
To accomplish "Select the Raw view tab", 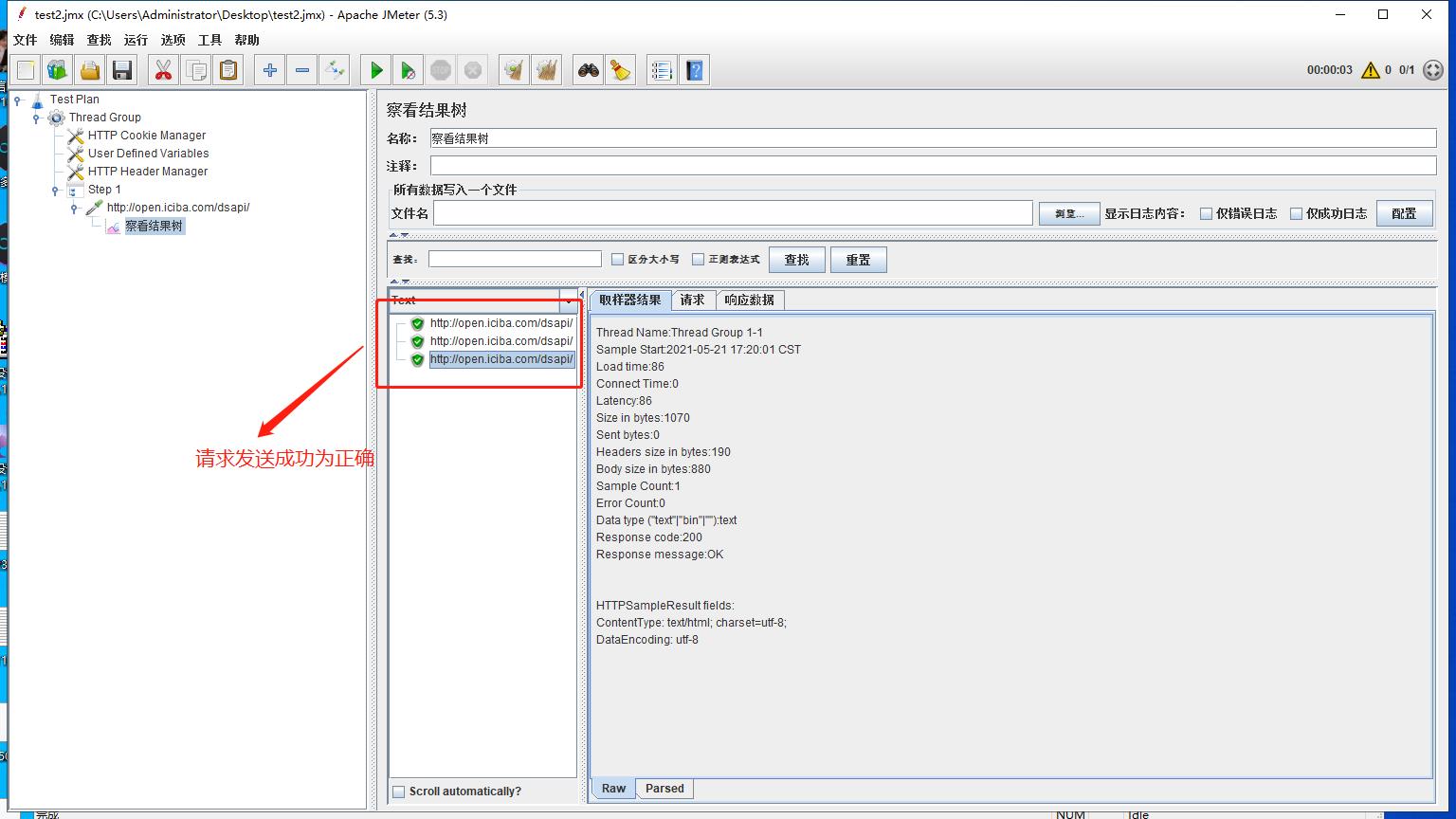I will [613, 789].
